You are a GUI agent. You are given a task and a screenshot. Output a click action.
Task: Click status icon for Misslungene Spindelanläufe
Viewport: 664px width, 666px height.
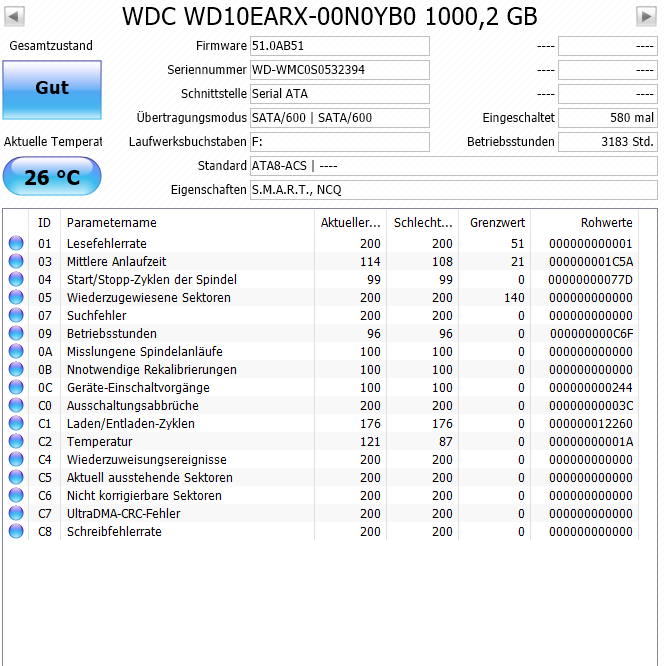click(x=16, y=351)
